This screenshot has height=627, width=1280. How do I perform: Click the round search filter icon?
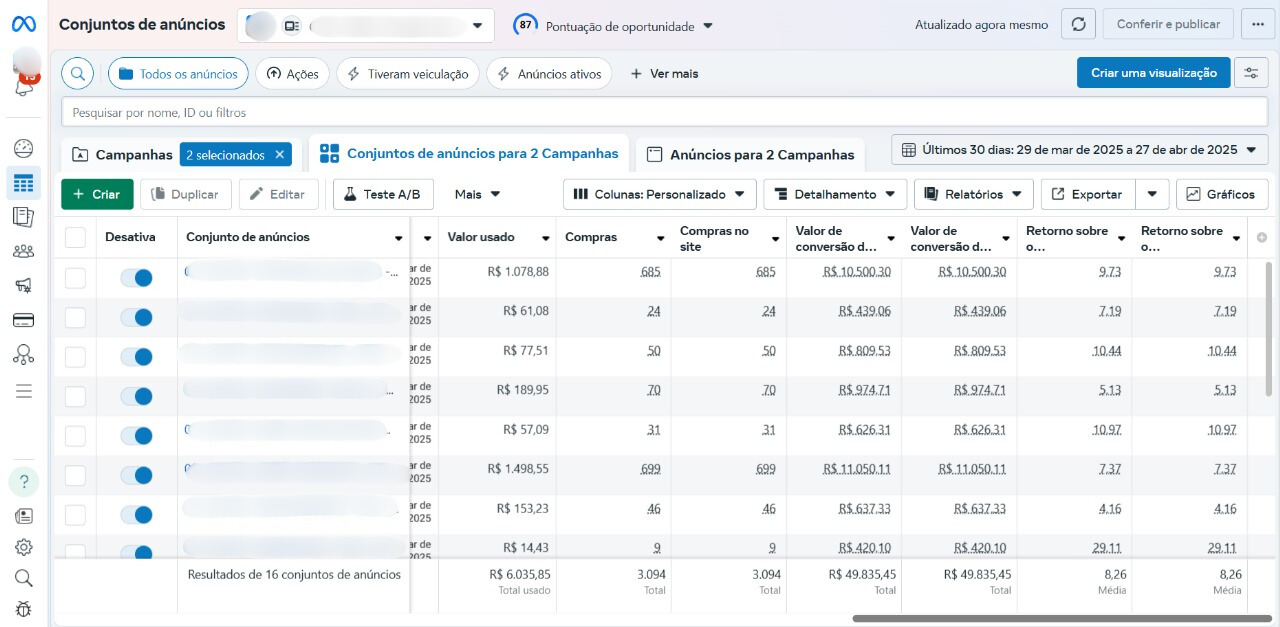point(78,73)
